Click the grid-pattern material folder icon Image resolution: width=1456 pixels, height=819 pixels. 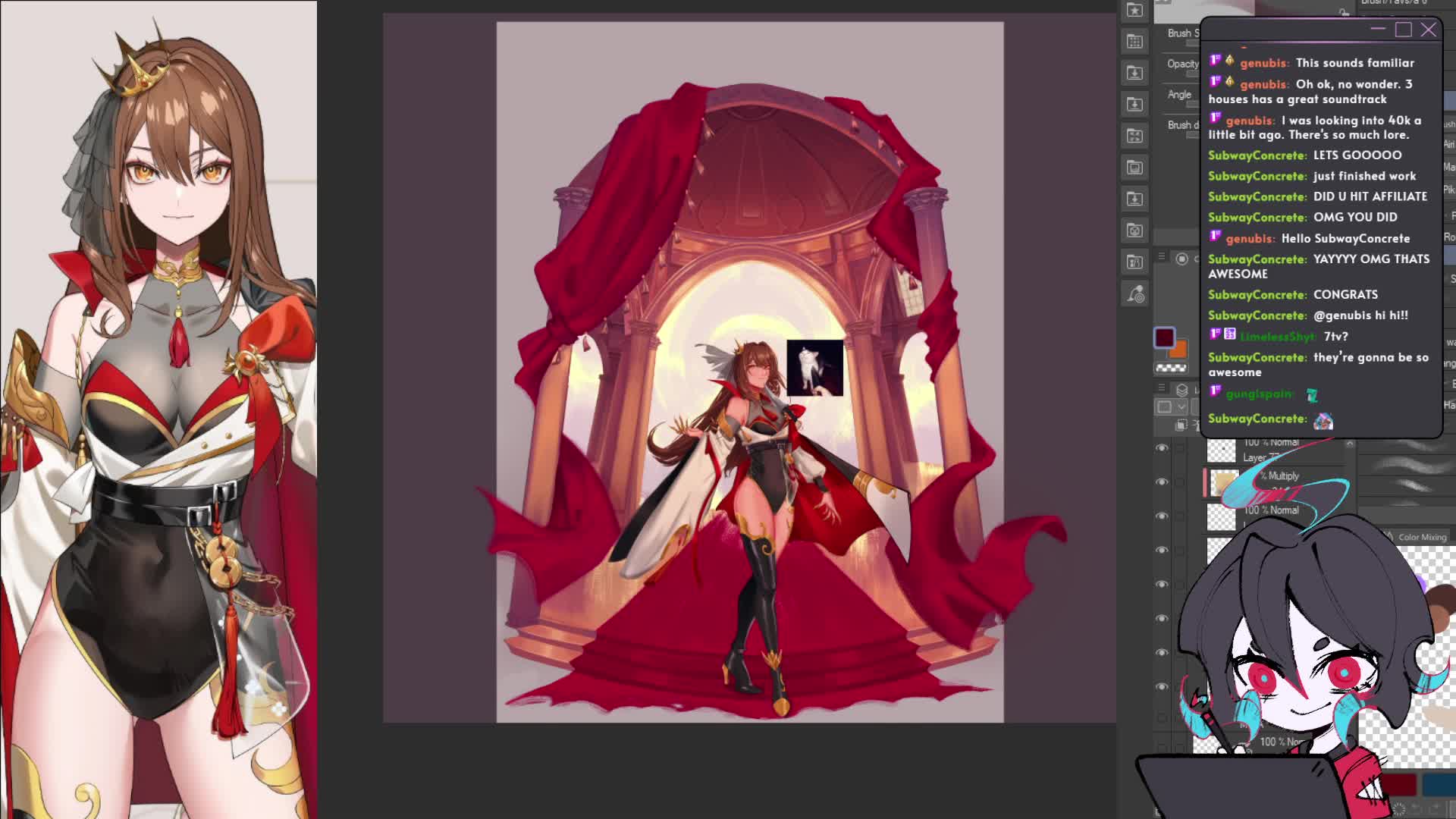click(x=1134, y=41)
